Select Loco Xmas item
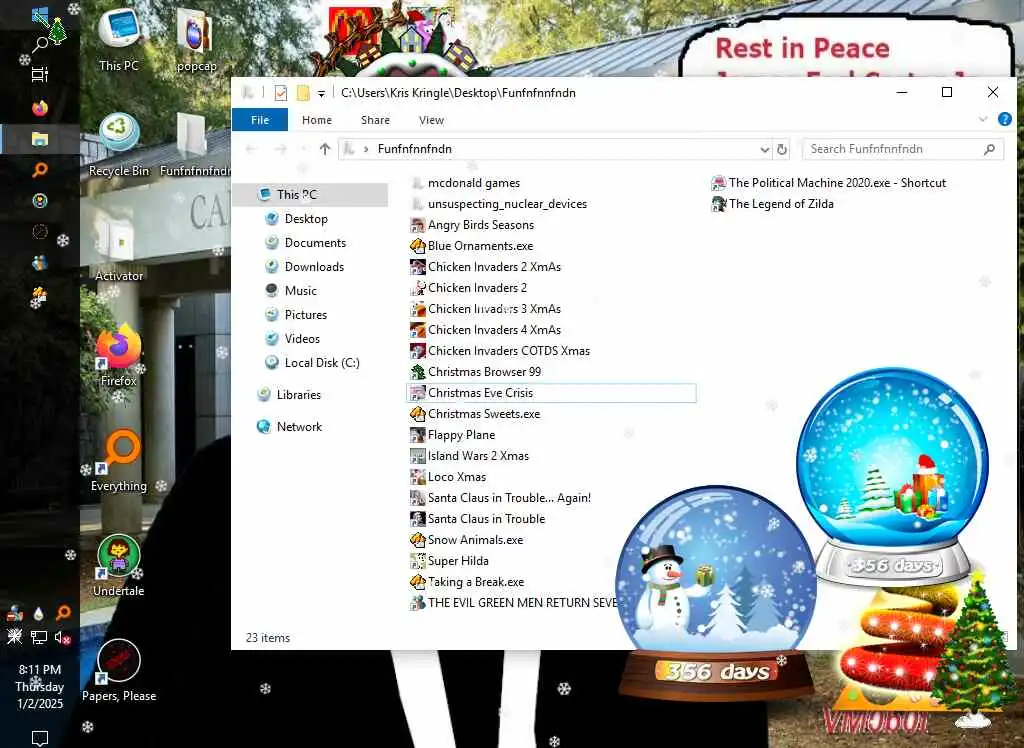 448,476
